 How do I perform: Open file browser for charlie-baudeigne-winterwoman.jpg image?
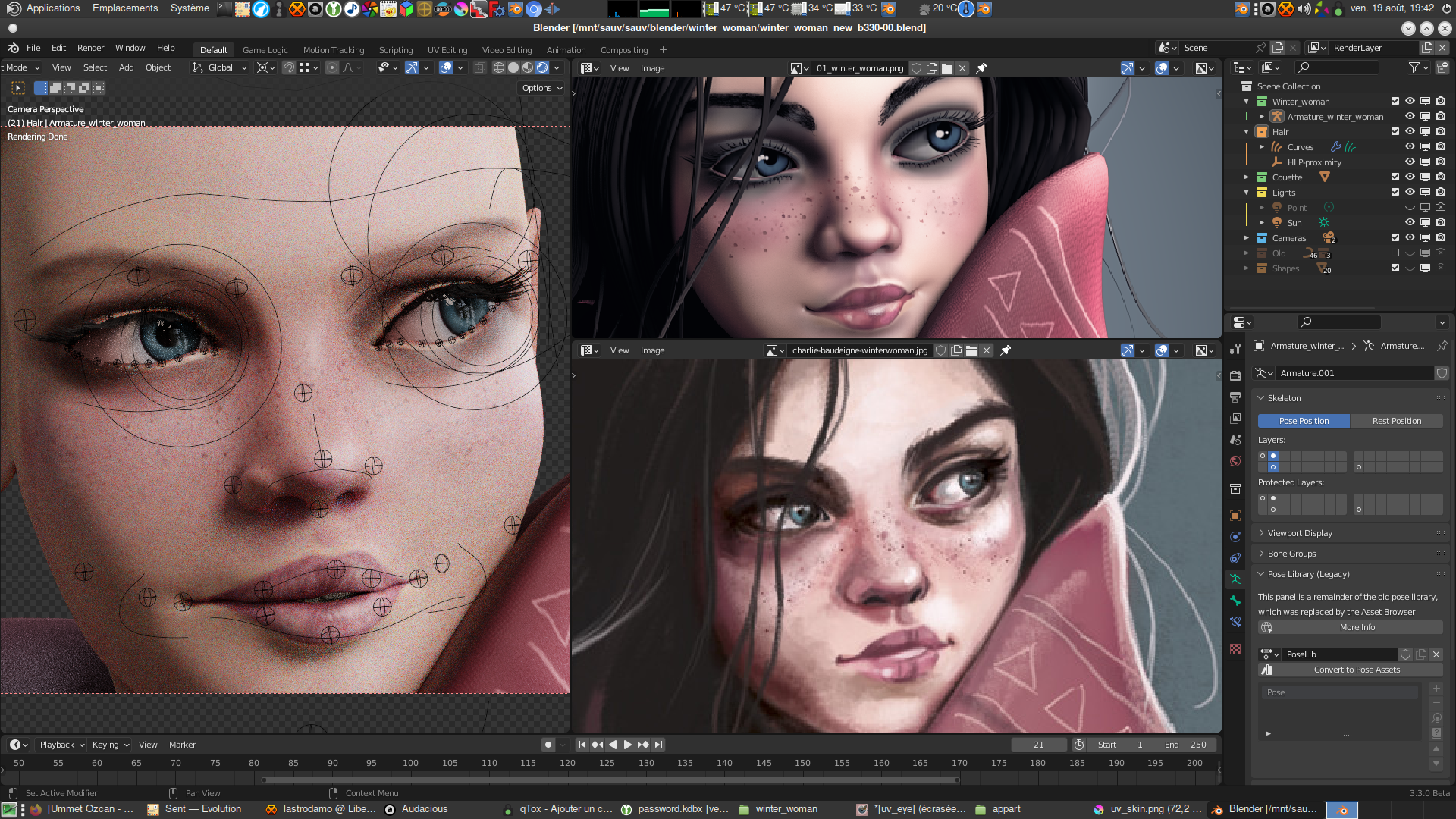click(971, 350)
